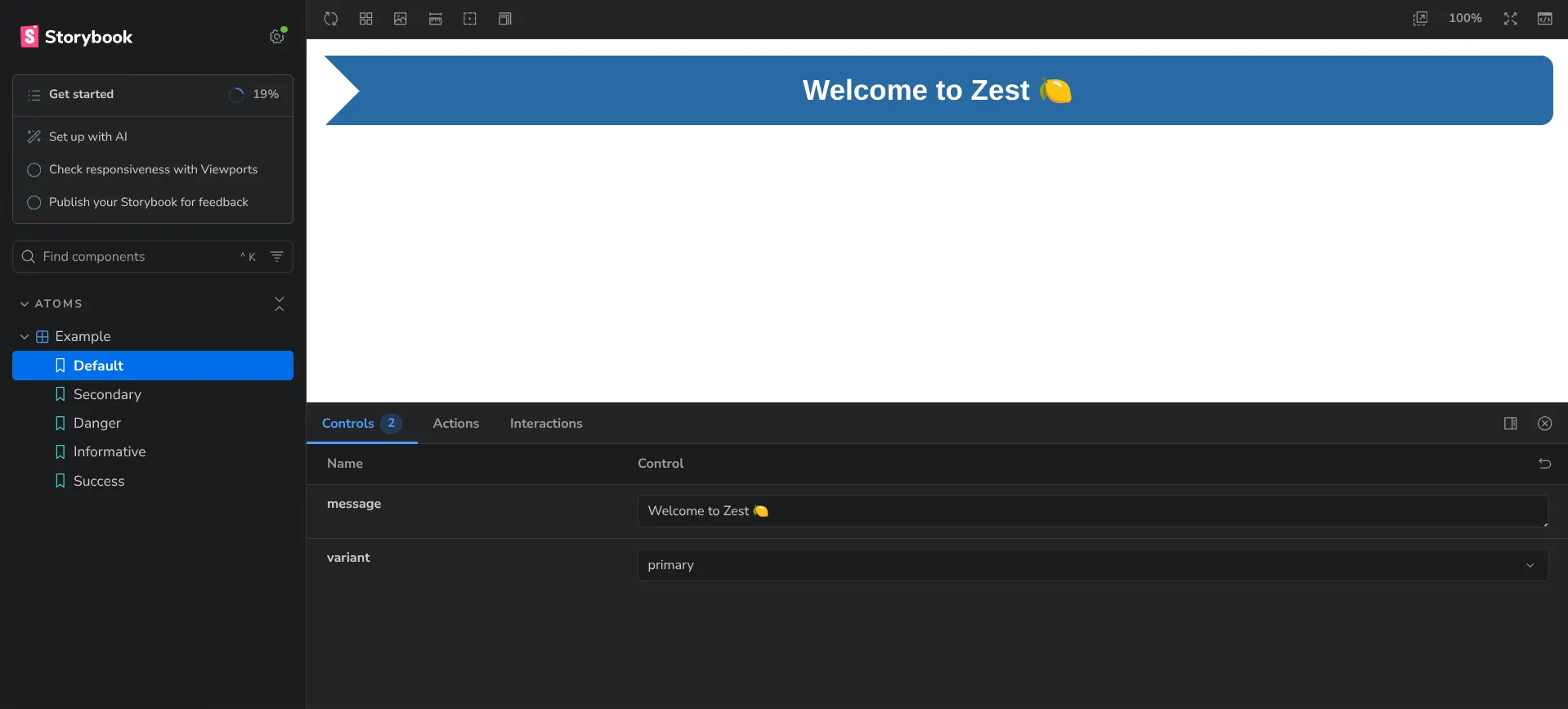
Task: Reload the story with the remount icon
Action: pyautogui.click(x=331, y=19)
